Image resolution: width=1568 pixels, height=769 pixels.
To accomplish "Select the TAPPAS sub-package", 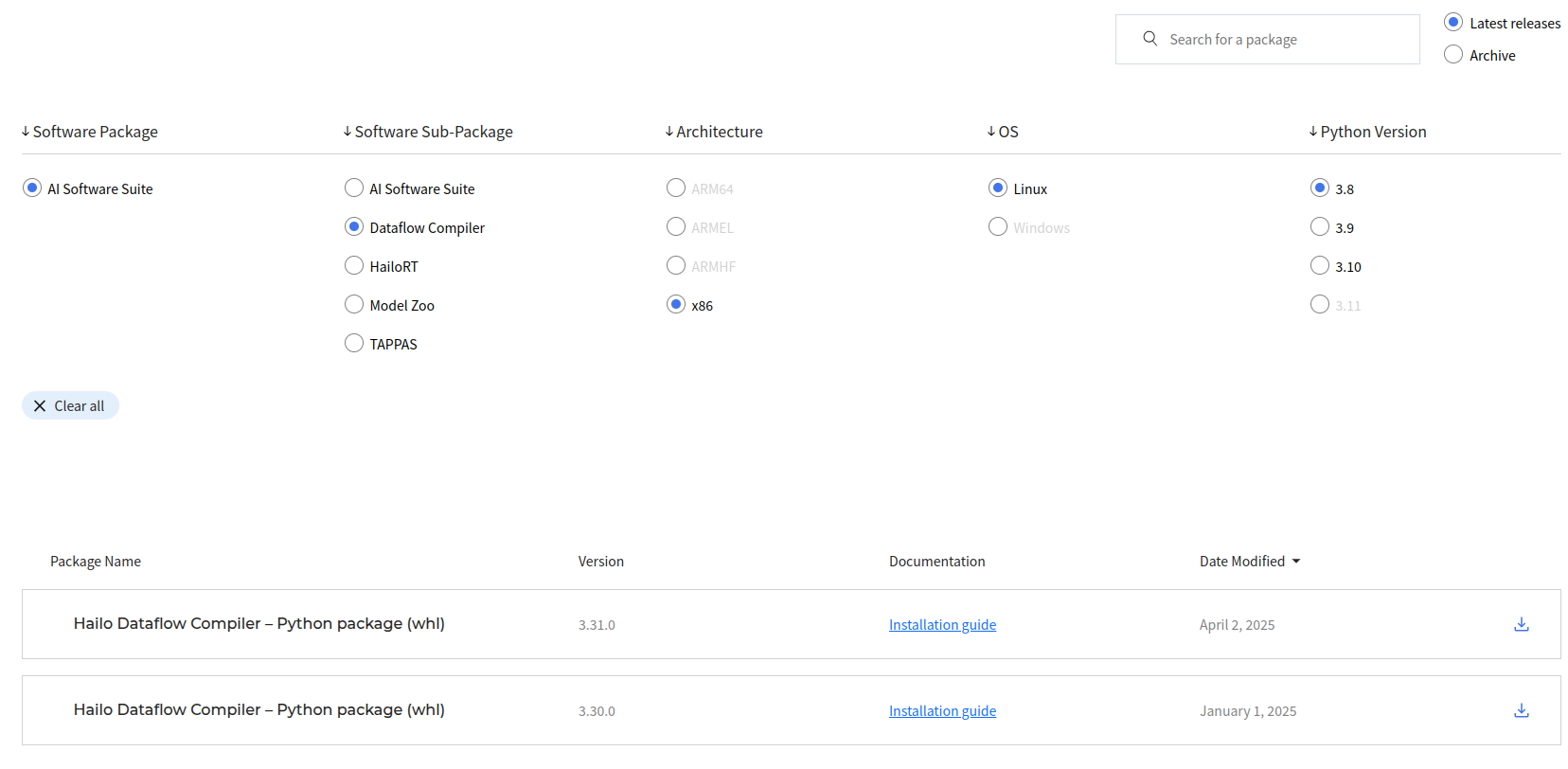I will 354,344.
